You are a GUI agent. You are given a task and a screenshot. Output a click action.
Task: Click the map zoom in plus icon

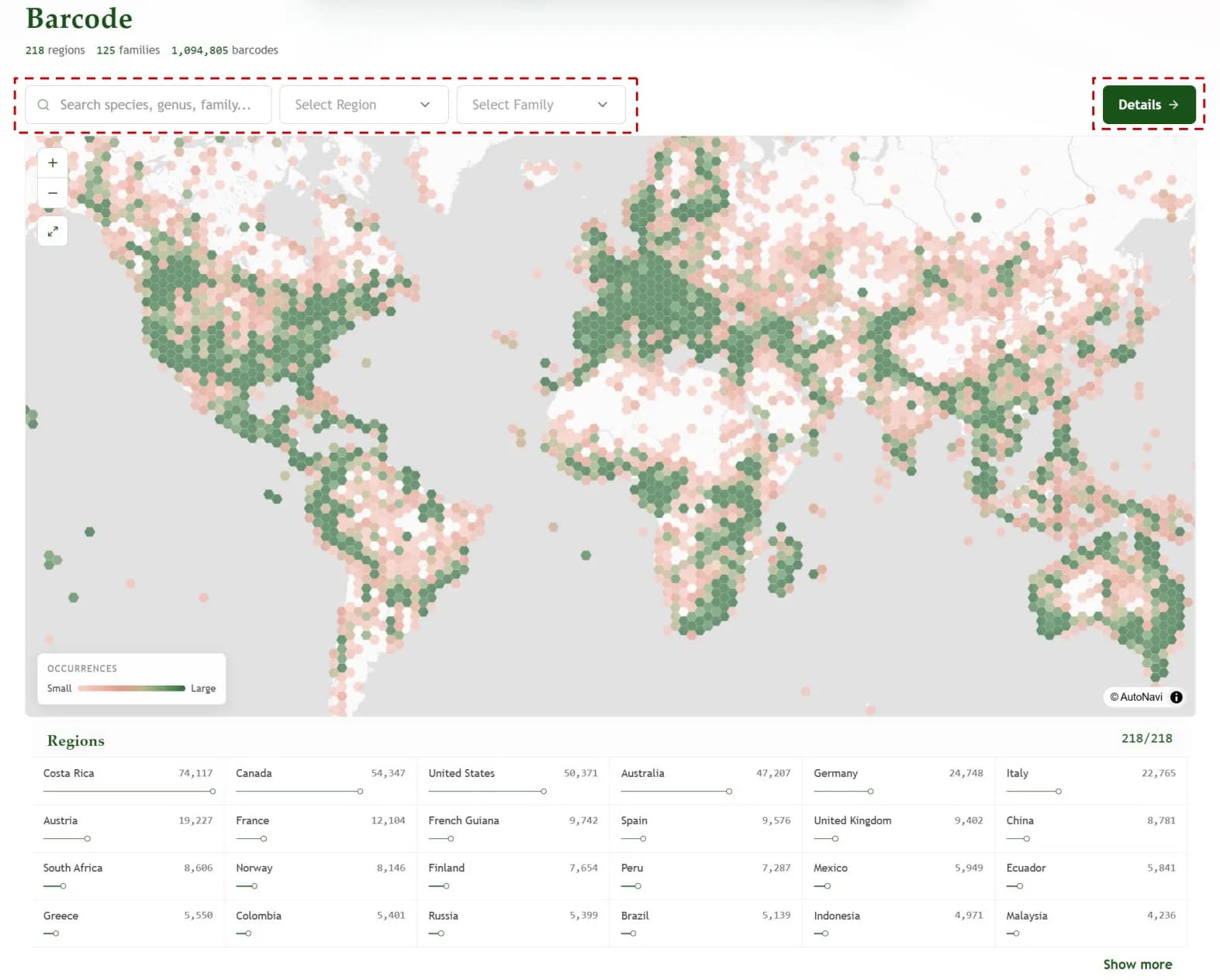pos(53,163)
